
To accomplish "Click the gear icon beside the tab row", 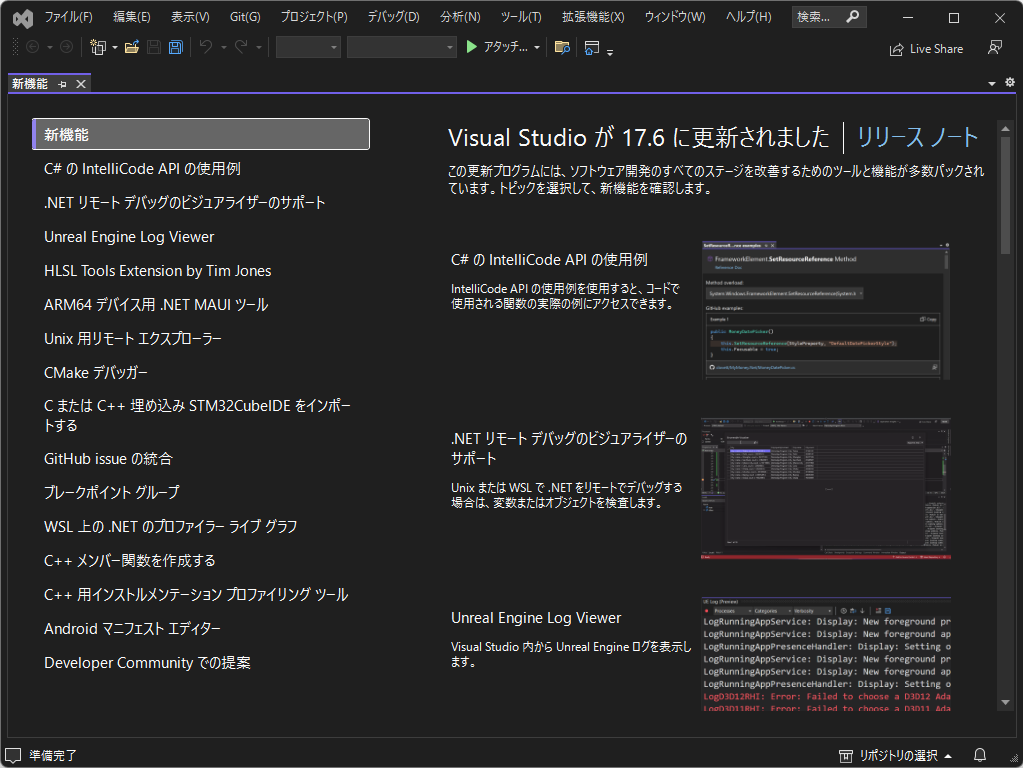I will pyautogui.click(x=1009, y=83).
